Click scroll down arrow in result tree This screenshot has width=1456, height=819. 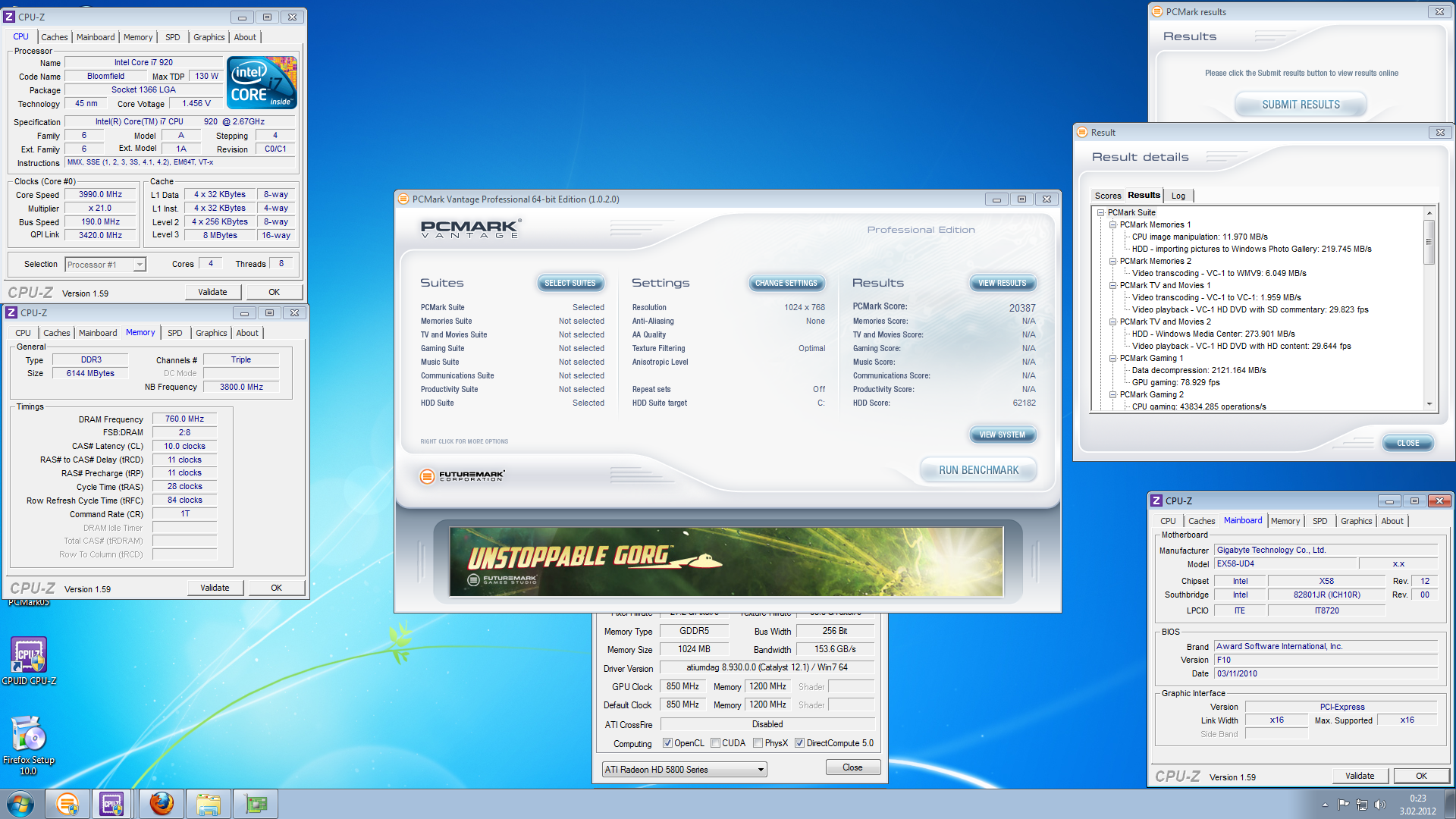1429,404
